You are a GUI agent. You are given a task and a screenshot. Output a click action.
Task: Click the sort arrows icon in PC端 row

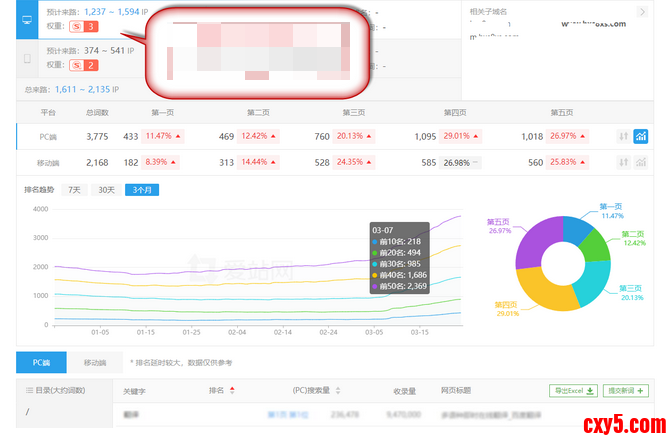[622, 136]
